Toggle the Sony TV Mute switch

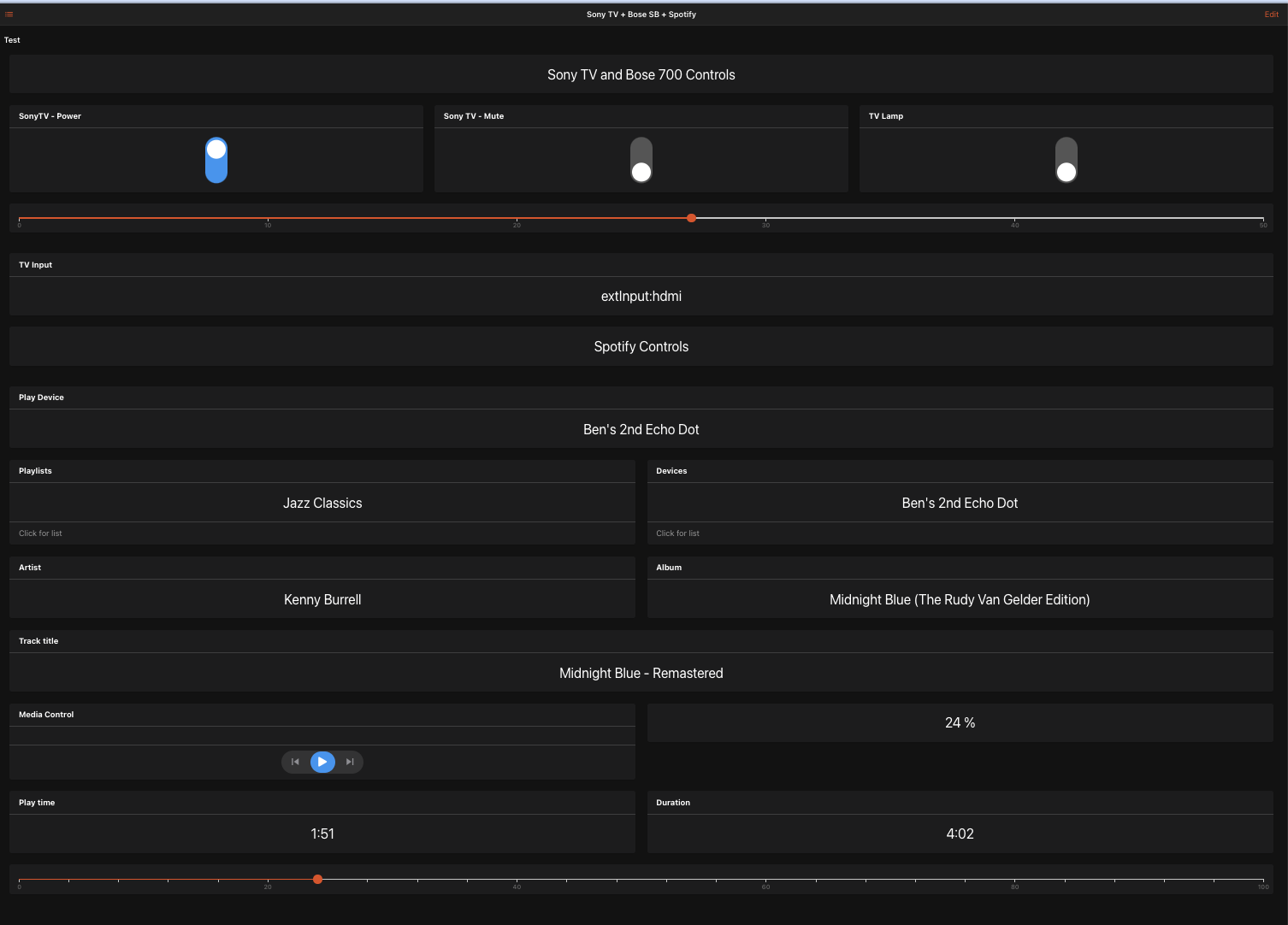[x=641, y=161]
